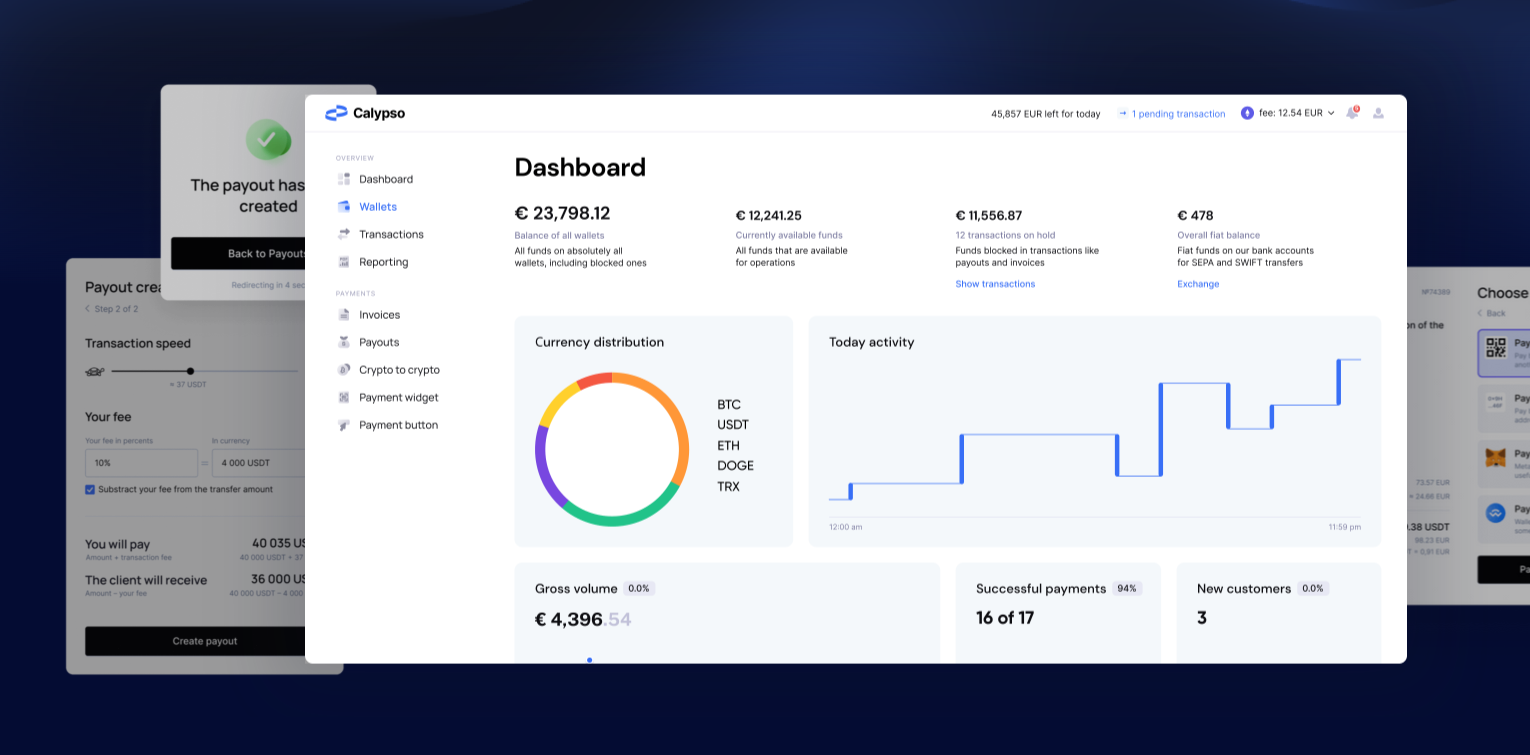Screen dimensions: 1530x755
Task: Select Payment button in the sidebar
Action: [398, 425]
